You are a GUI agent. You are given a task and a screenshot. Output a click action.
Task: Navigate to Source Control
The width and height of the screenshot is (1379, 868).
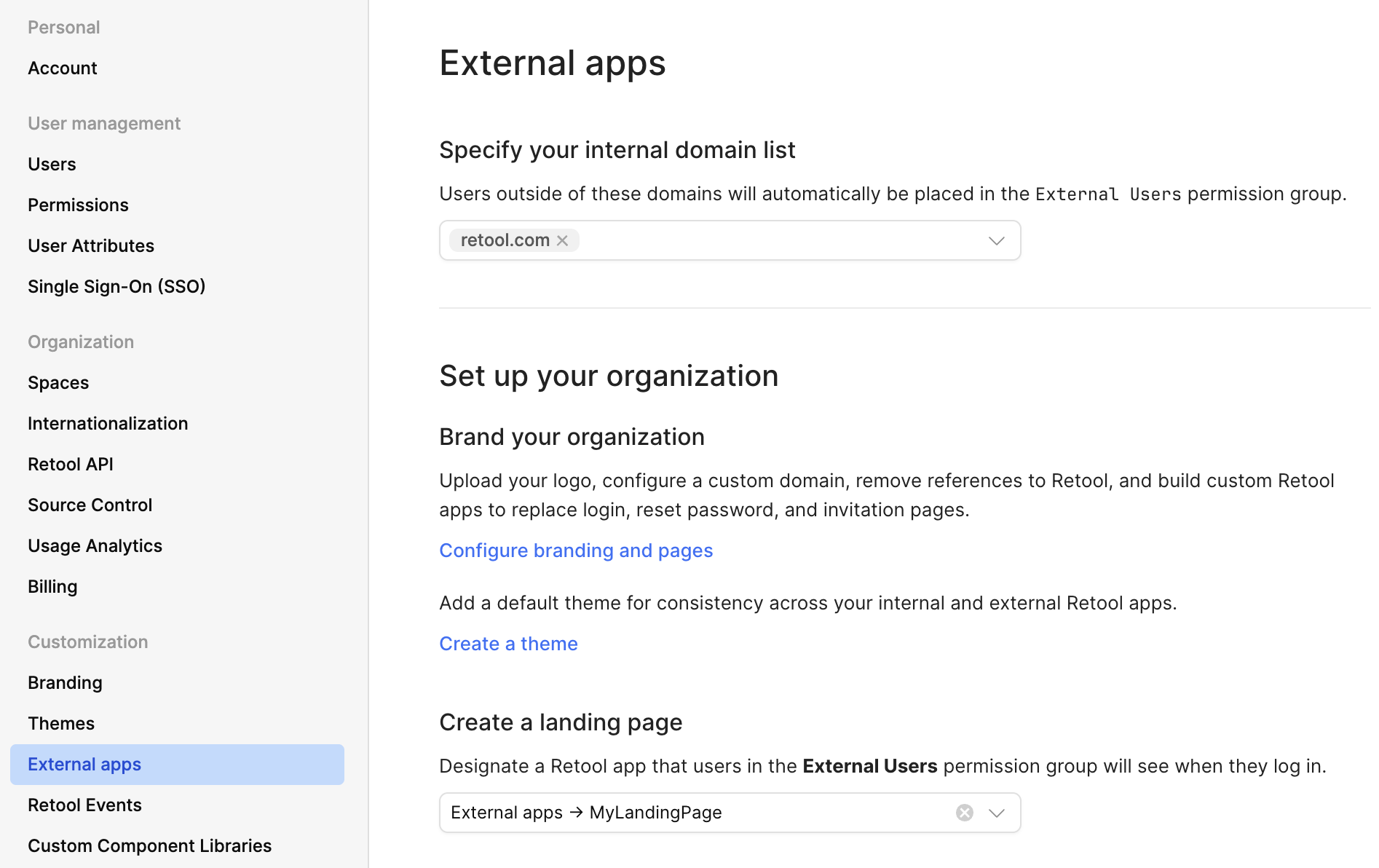90,505
